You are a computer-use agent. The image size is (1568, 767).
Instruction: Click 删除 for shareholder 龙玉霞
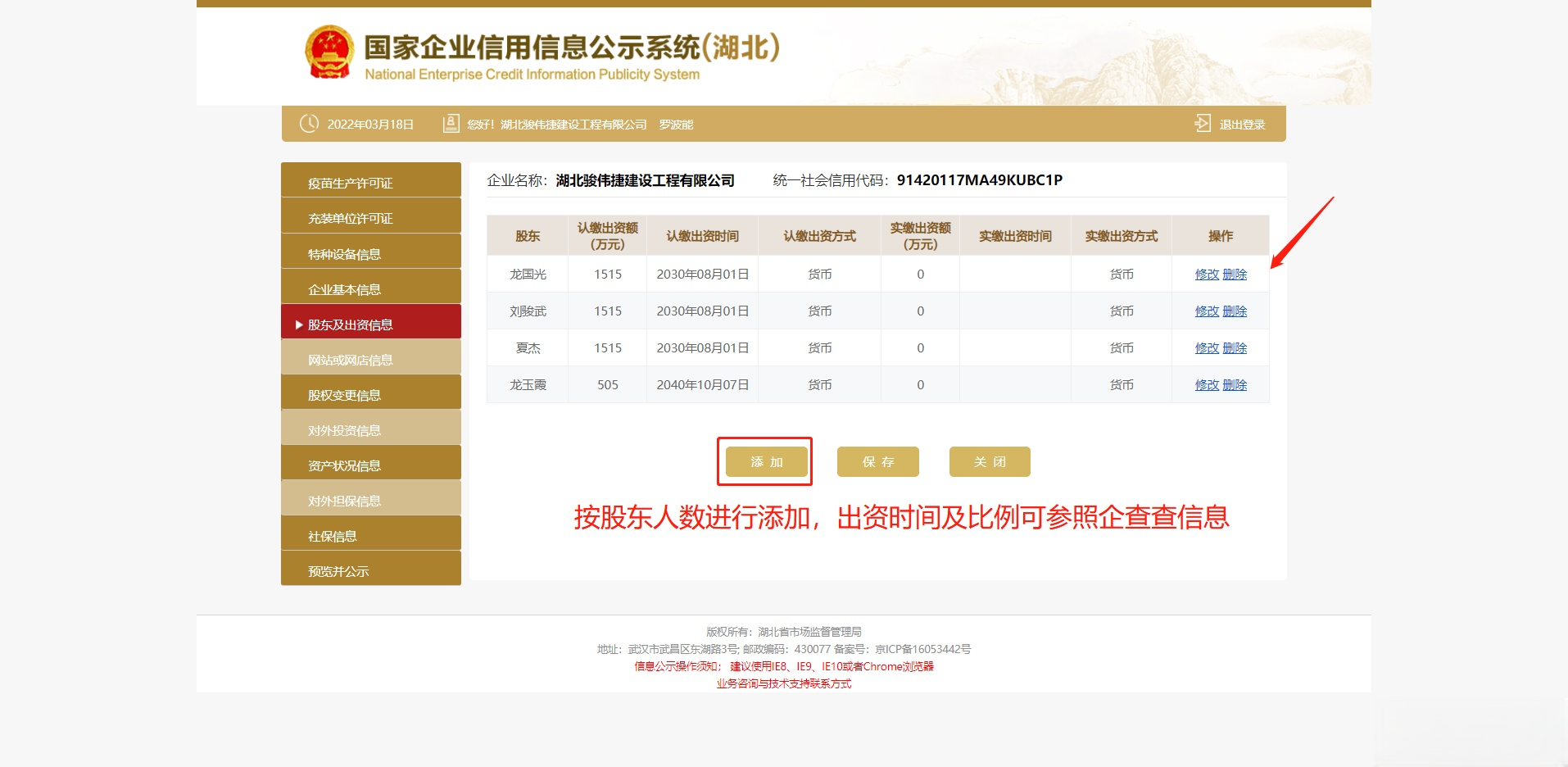point(1235,385)
